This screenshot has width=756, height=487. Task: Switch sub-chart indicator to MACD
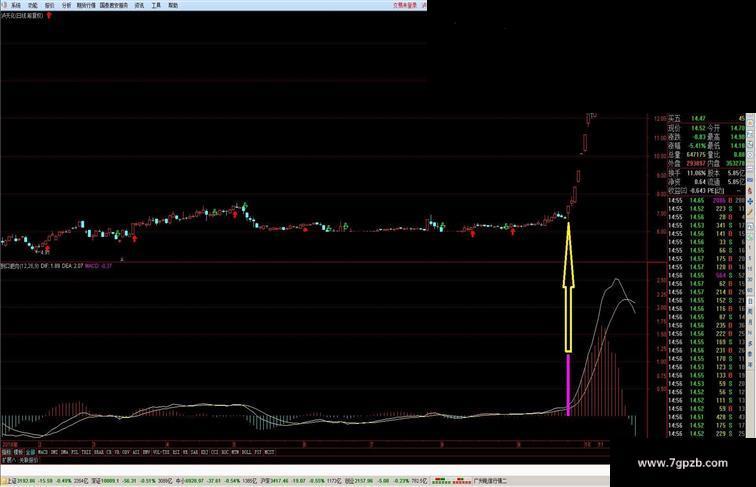click(x=41, y=452)
